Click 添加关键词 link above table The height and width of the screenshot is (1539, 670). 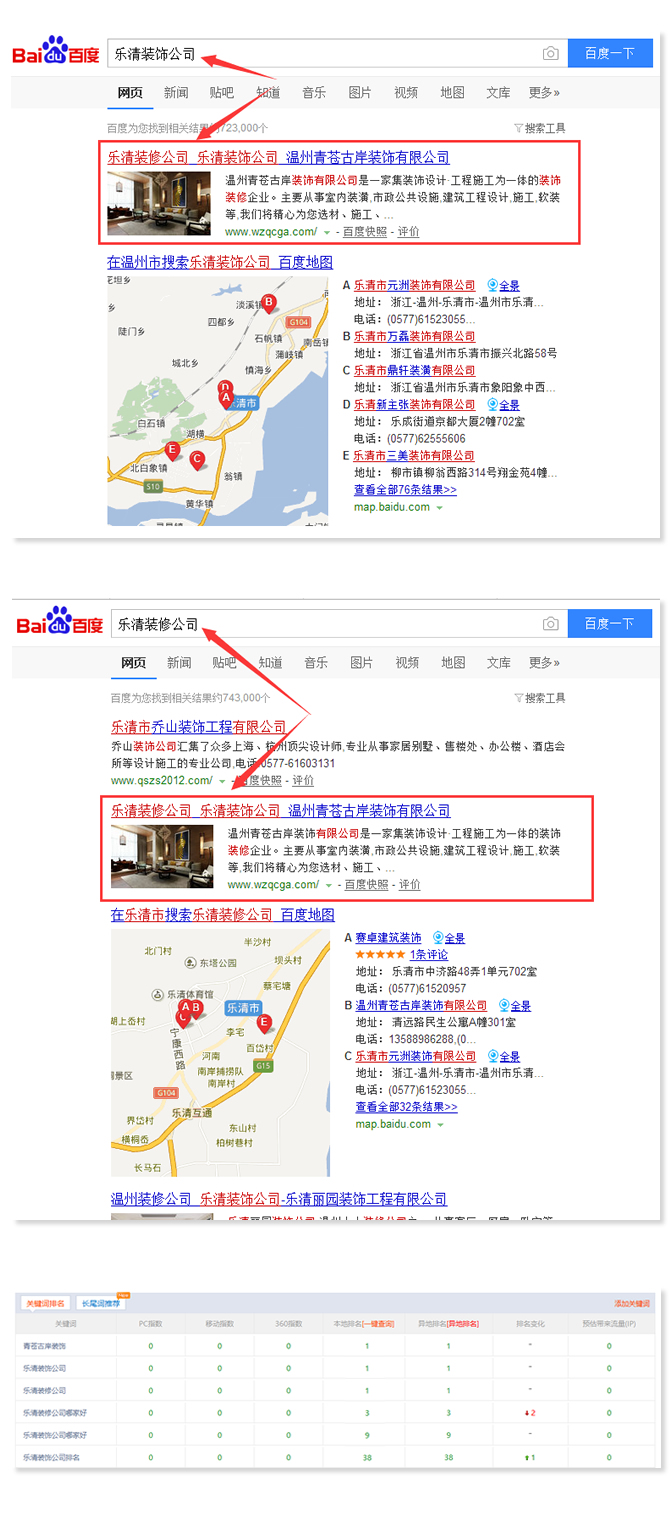coord(632,1304)
